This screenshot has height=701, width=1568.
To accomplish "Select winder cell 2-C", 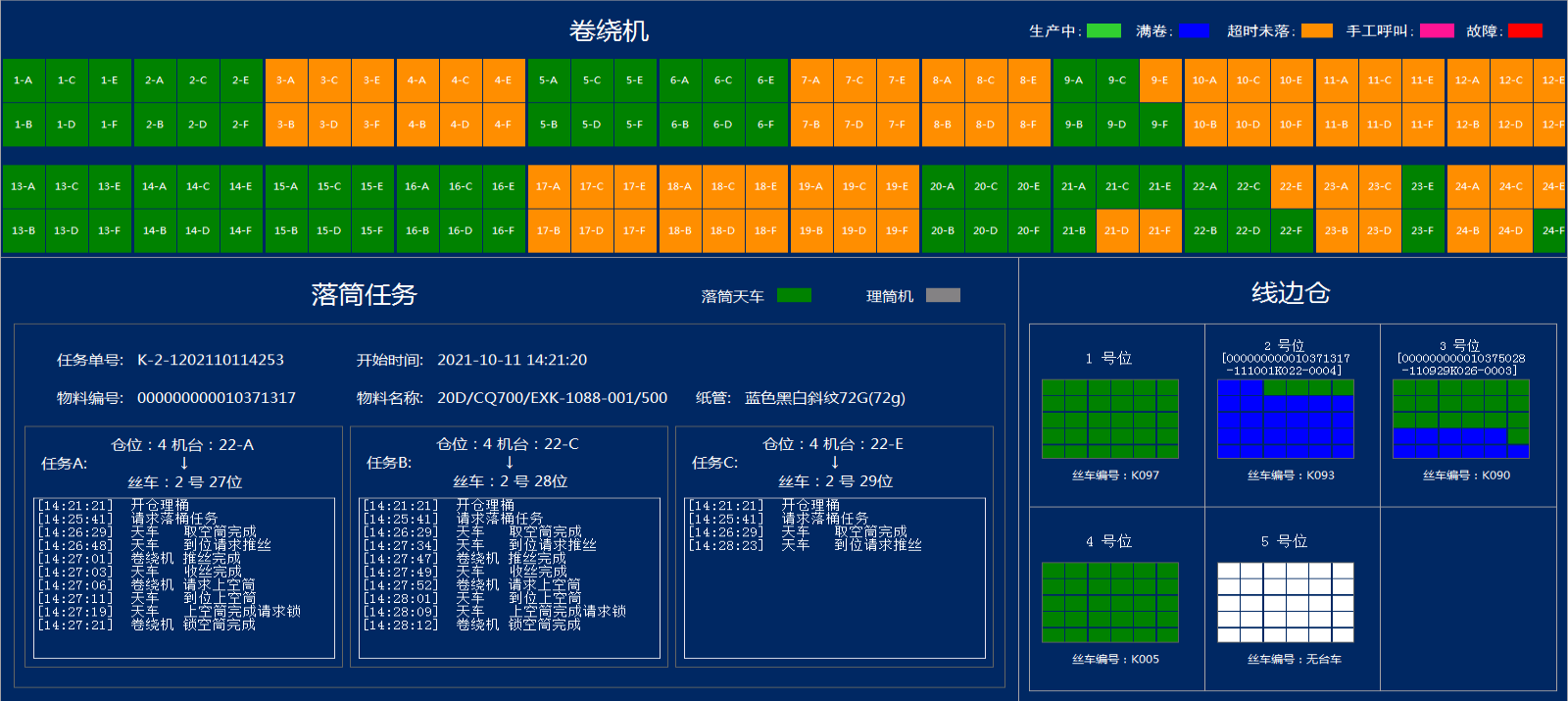I will 198,80.
